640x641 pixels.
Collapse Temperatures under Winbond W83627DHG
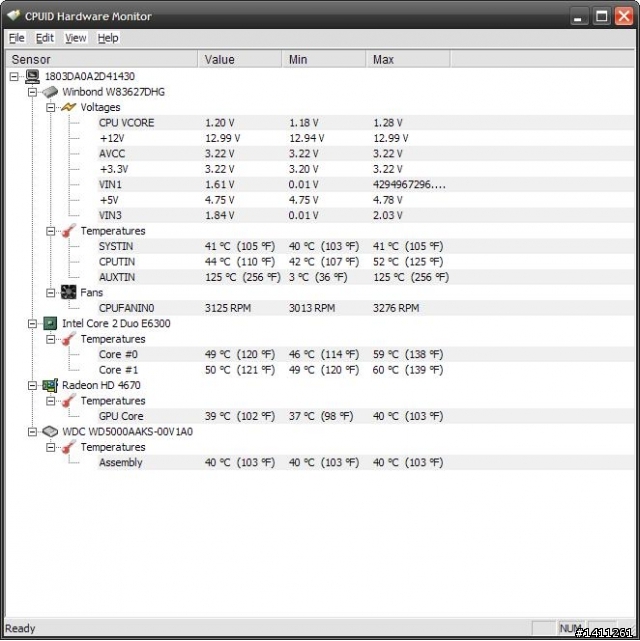click(x=50, y=231)
